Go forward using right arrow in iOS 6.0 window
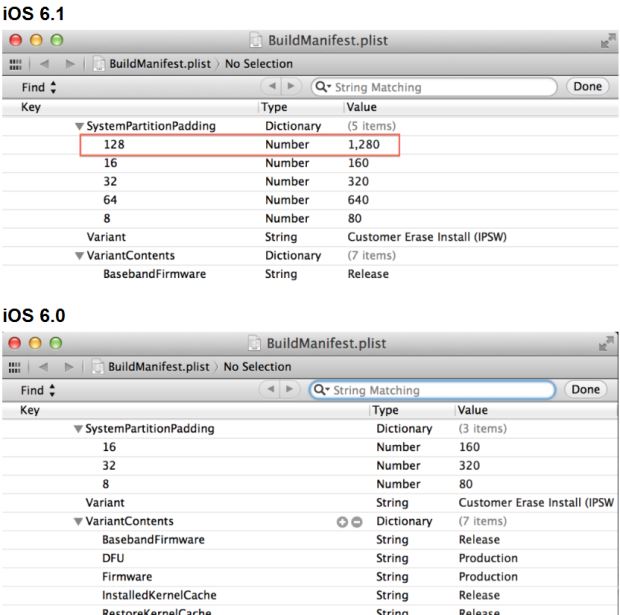The width and height of the screenshot is (620, 615). click(69, 367)
